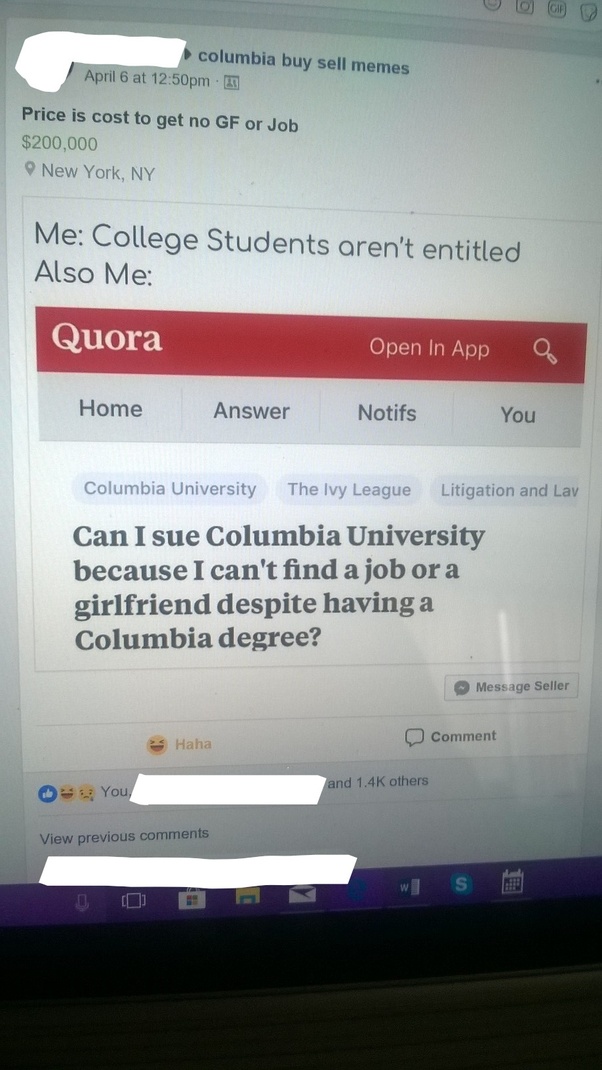The image size is (602, 1070).
Task: Click the camera photo attachment icon
Action: (x=524, y=7)
